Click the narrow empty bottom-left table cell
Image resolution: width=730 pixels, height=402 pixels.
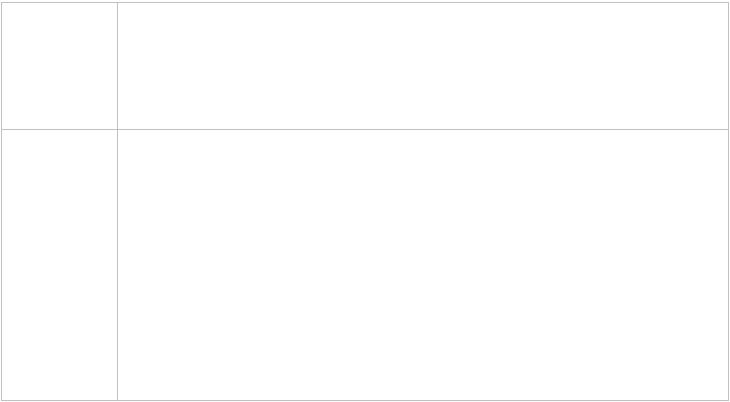pyautogui.click(x=59, y=265)
